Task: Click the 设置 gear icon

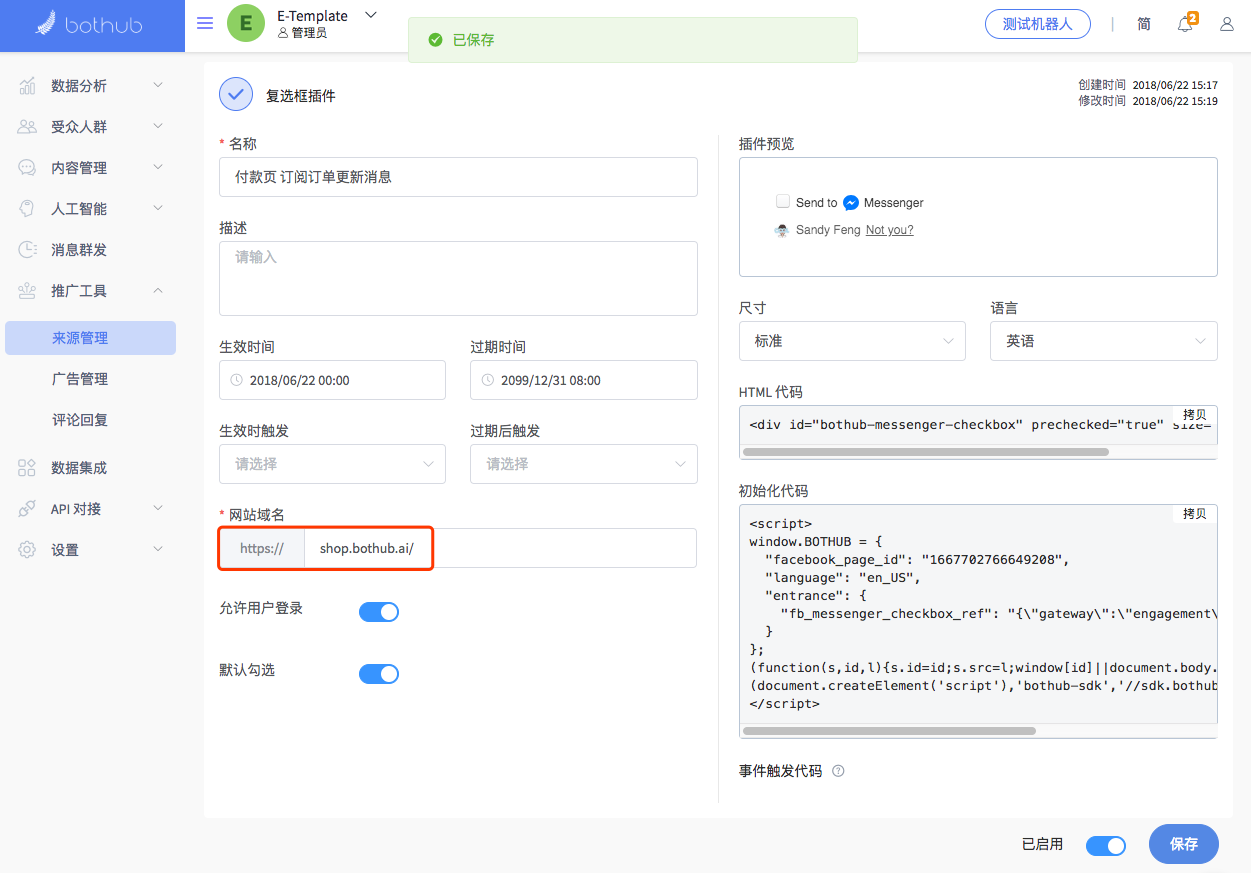Action: [27, 550]
